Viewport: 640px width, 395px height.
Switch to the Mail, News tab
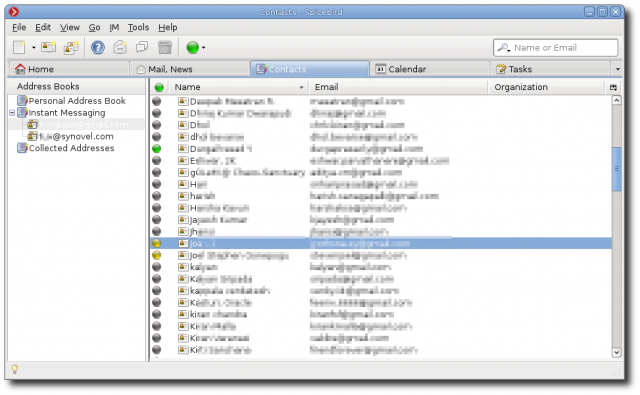[x=189, y=69]
